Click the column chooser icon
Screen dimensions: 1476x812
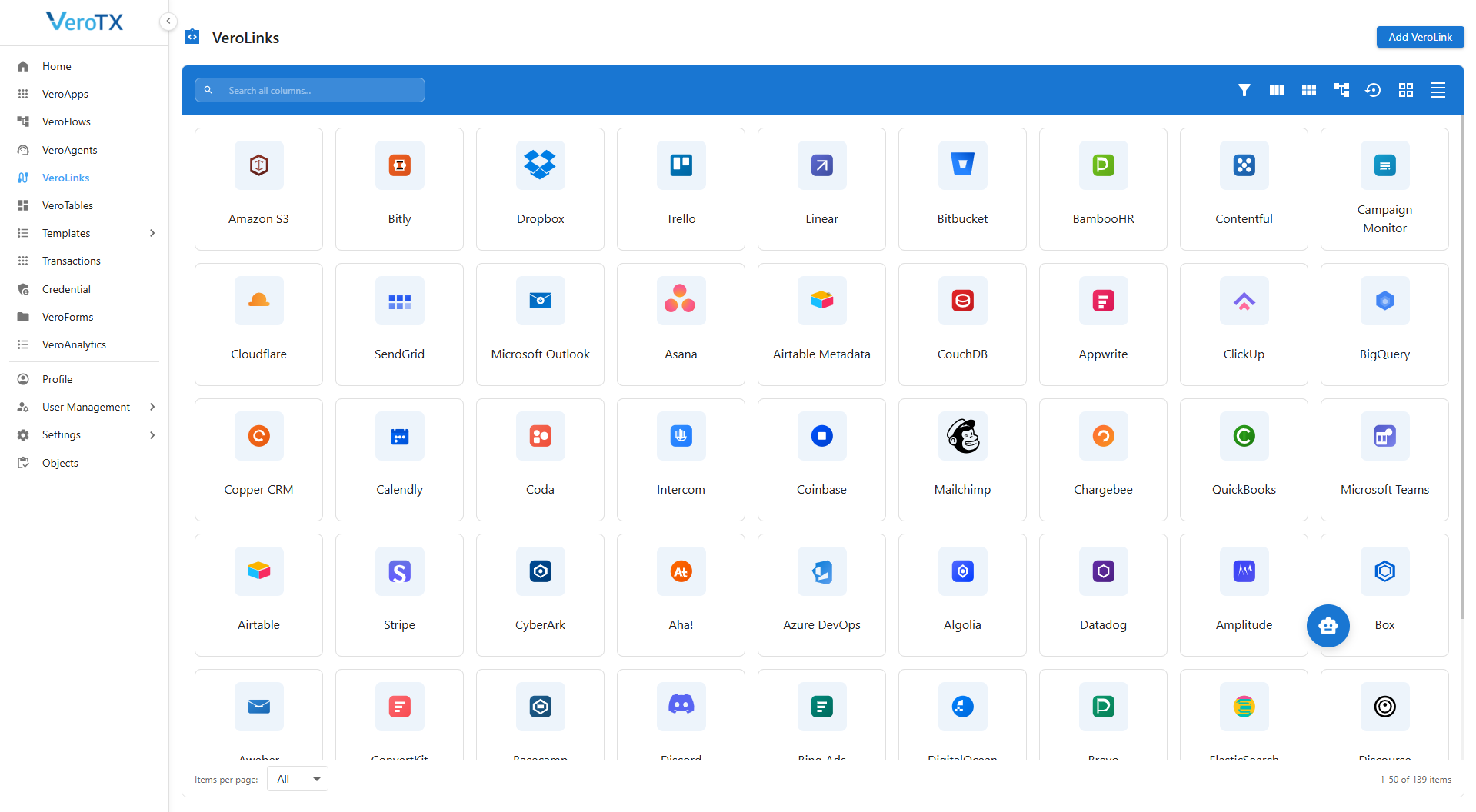[x=1276, y=90]
